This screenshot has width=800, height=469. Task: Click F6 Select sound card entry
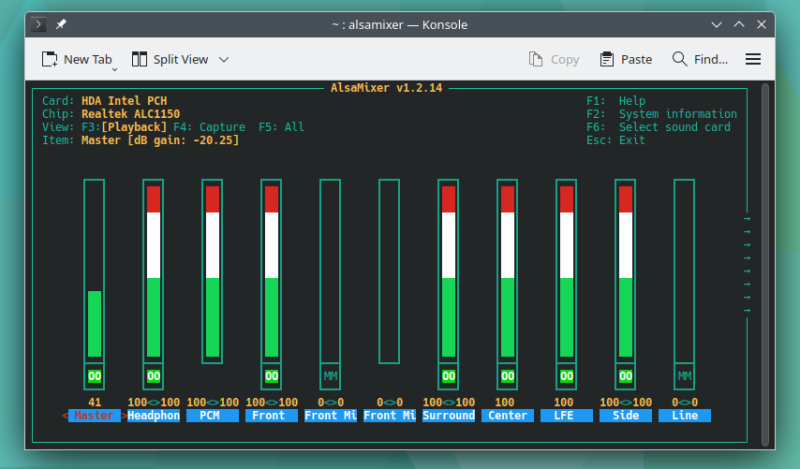658,127
